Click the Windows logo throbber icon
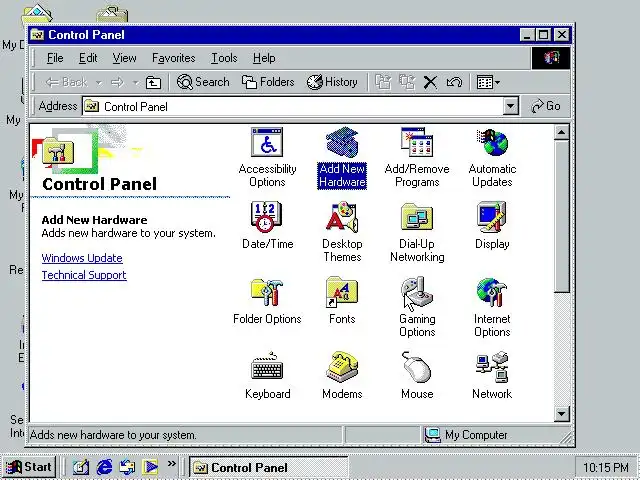Screen dimensions: 640x480 click(551, 58)
